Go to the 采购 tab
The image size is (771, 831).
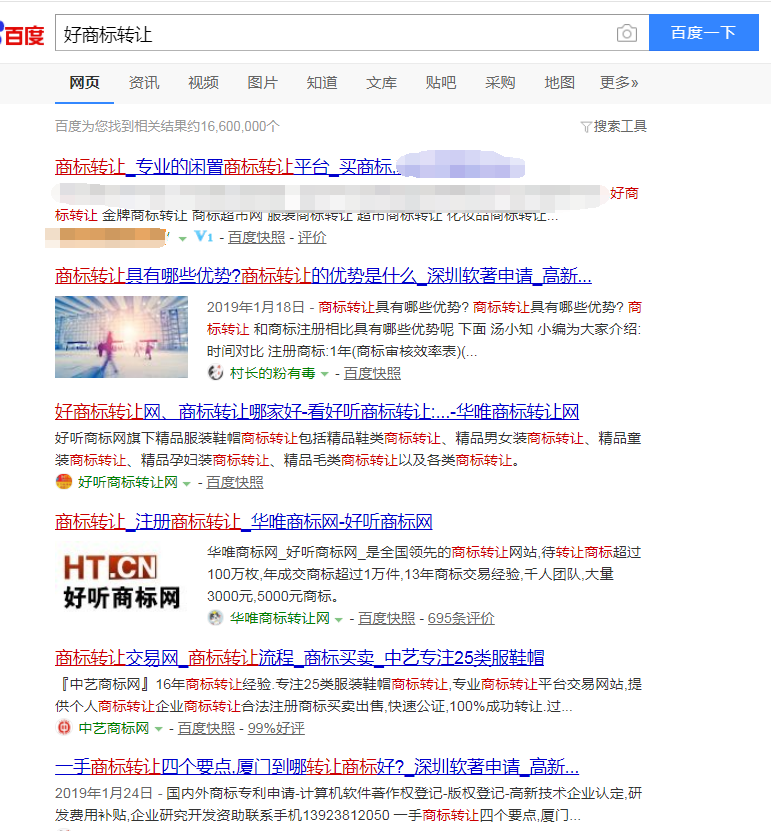[500, 83]
